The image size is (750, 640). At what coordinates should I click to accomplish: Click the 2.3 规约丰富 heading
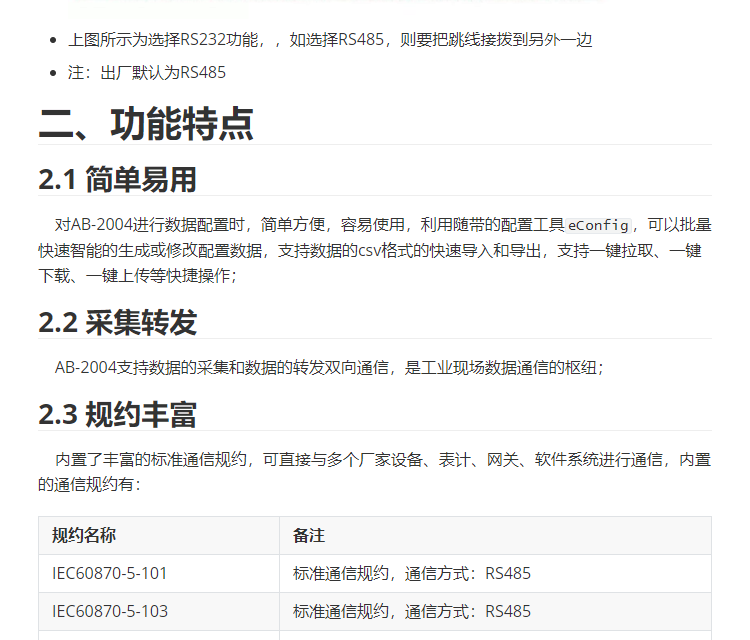[117, 414]
